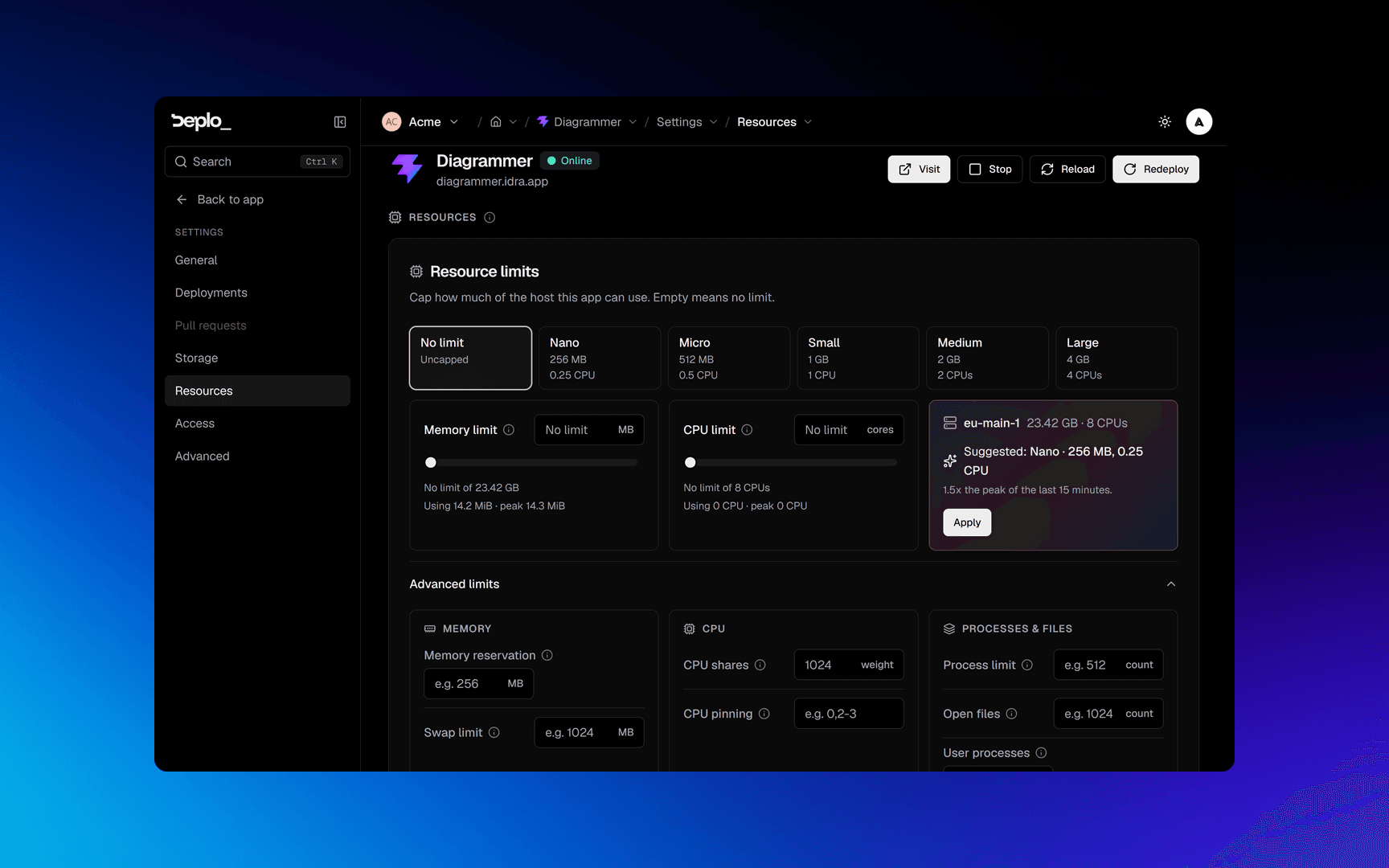This screenshot has height=868, width=1389.
Task: Select the No limit preset
Action: pos(470,358)
